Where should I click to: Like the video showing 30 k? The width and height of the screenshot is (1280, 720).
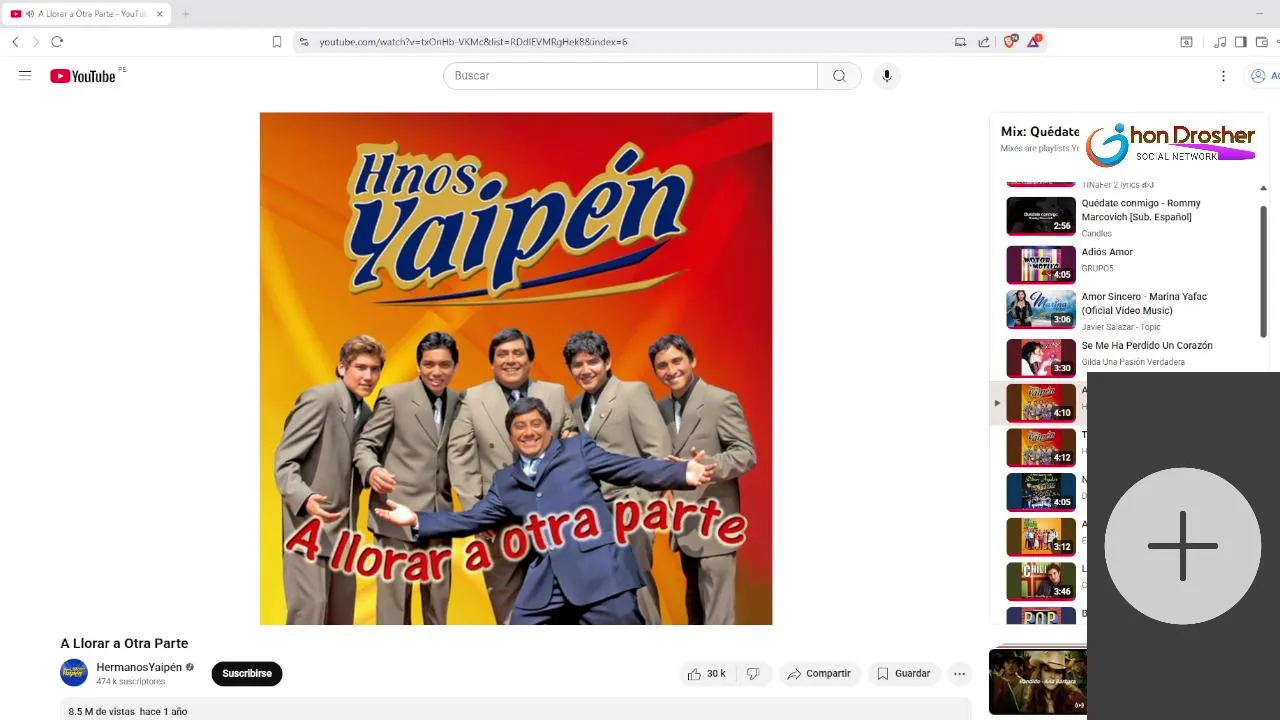coord(706,674)
